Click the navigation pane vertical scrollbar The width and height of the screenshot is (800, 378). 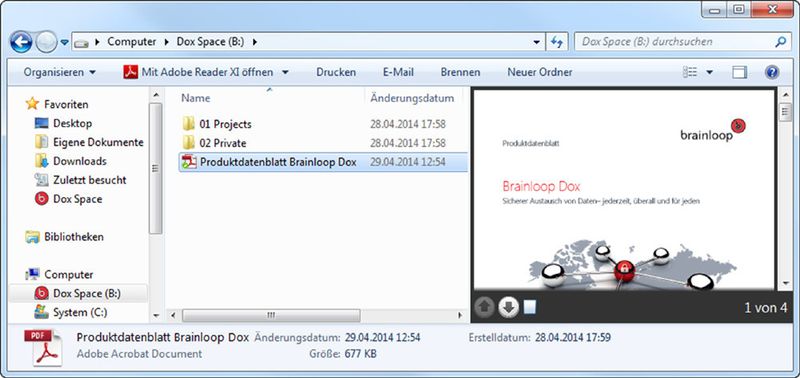(x=156, y=168)
